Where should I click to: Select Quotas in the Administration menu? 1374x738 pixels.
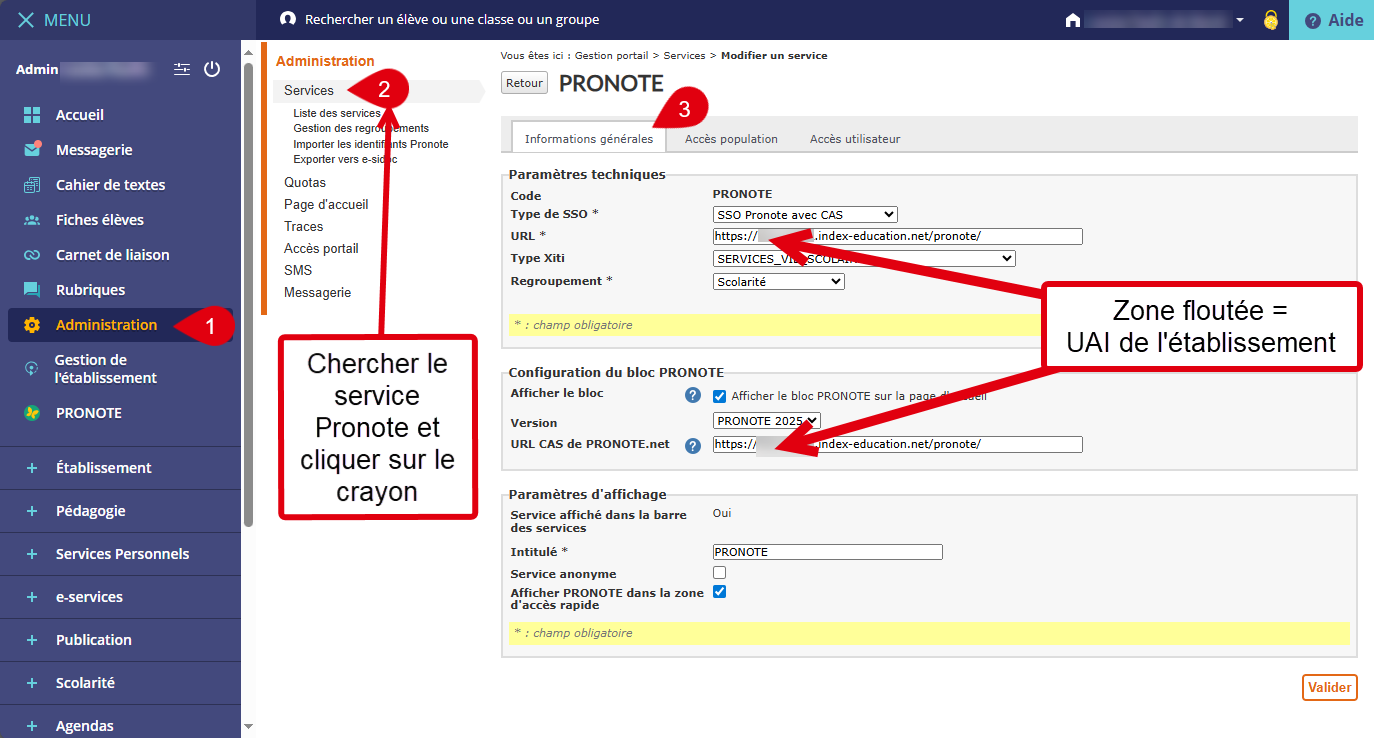click(305, 183)
